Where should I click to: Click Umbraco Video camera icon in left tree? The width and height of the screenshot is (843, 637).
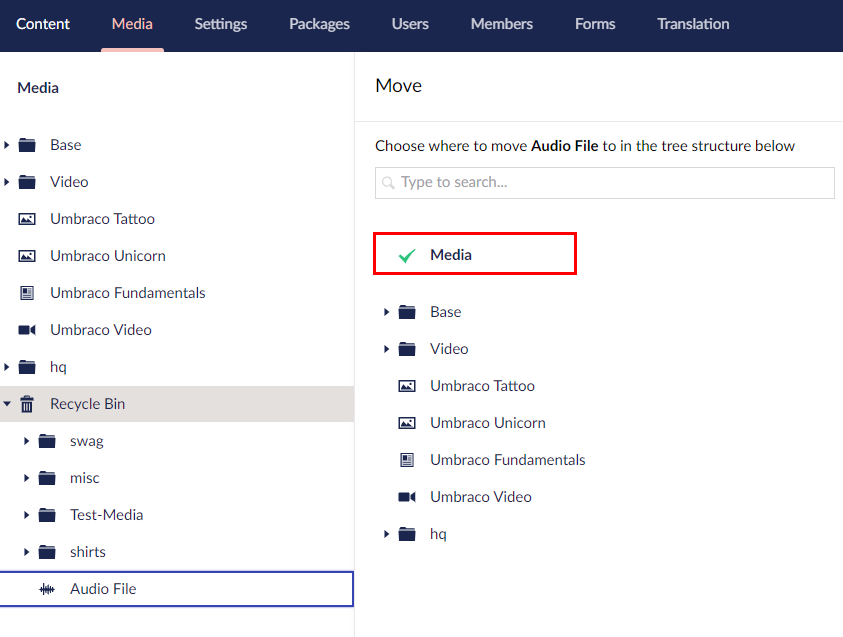[x=27, y=330]
